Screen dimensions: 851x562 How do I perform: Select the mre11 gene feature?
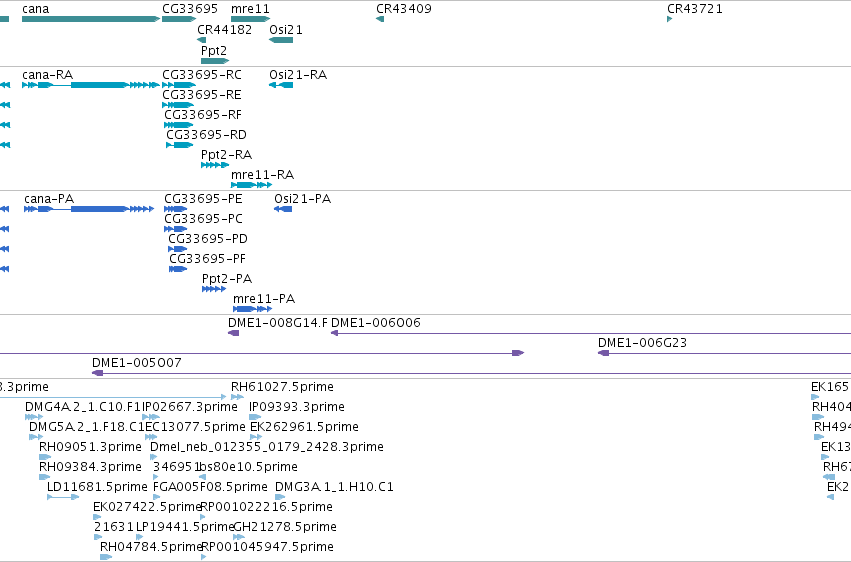pos(251,19)
